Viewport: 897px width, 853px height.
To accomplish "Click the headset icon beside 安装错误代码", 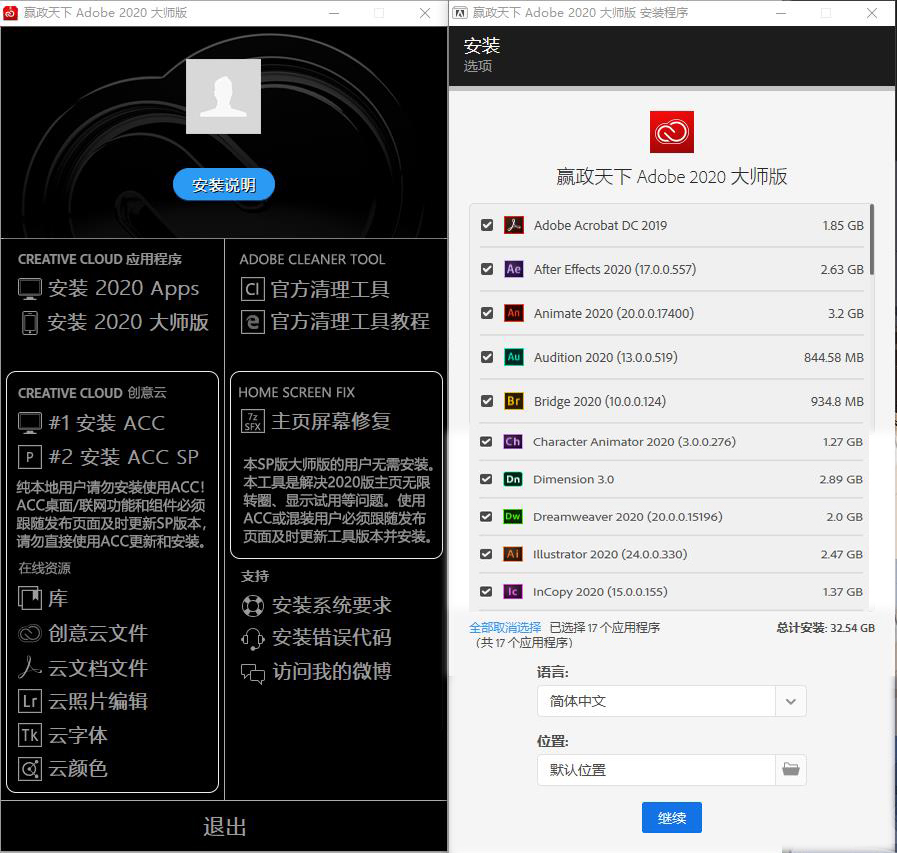I will [x=253, y=638].
